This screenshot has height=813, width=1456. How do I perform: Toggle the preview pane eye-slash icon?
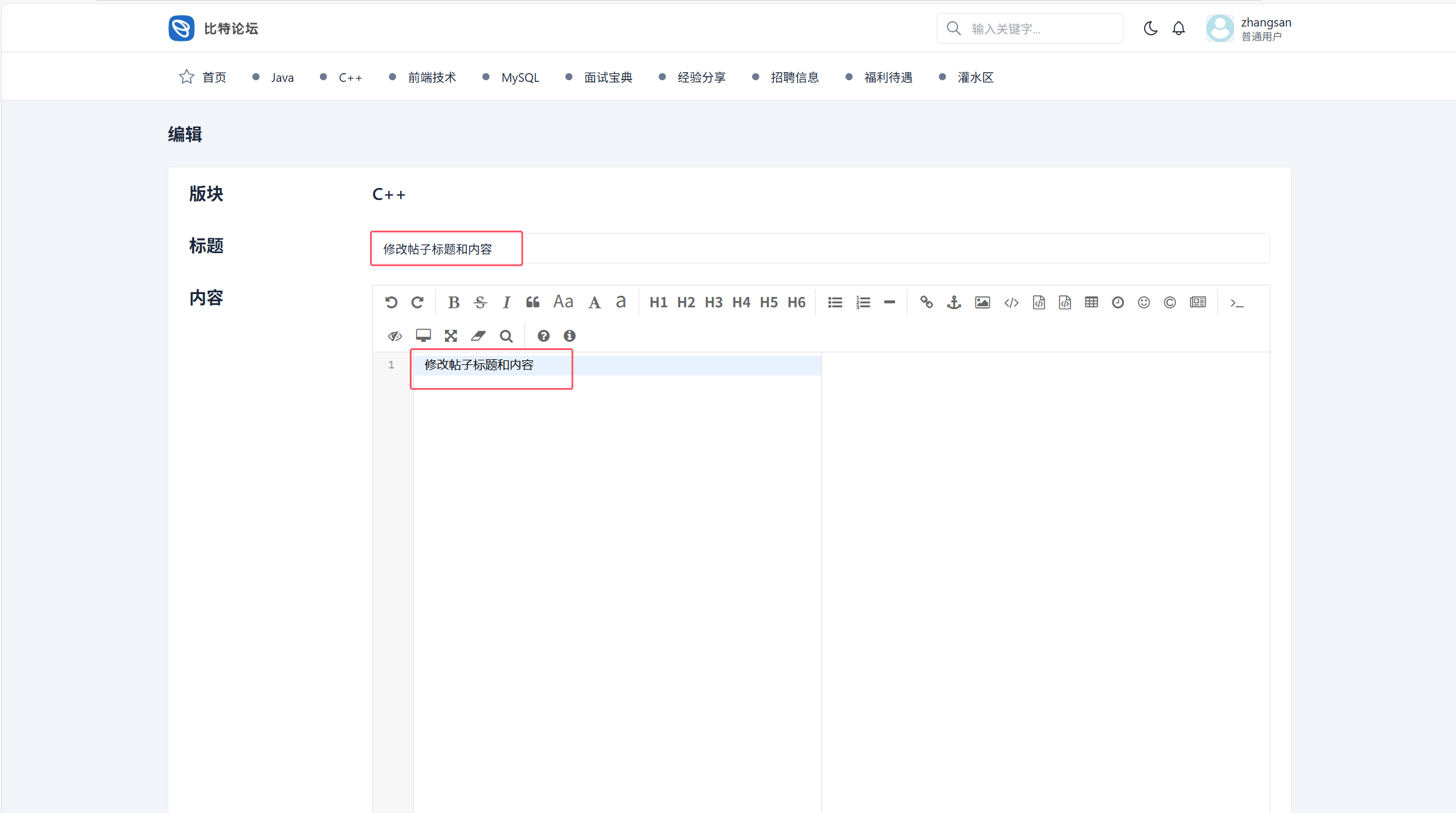[x=395, y=336]
